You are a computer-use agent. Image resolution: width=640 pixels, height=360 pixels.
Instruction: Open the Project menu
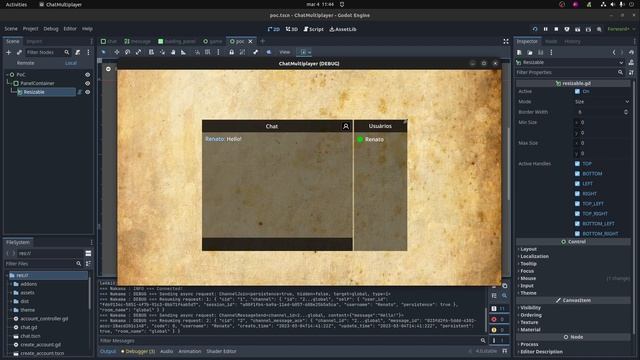pyautogui.click(x=30, y=29)
